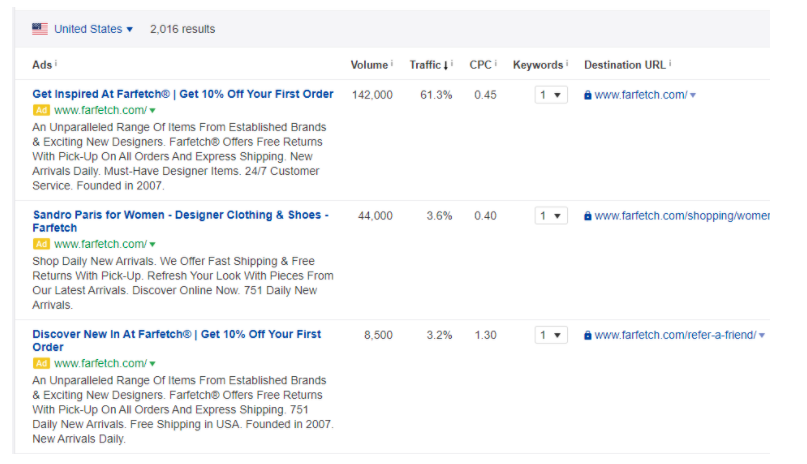Sort by the Traffic column header
This screenshot has width=807, height=464.
tap(425, 65)
